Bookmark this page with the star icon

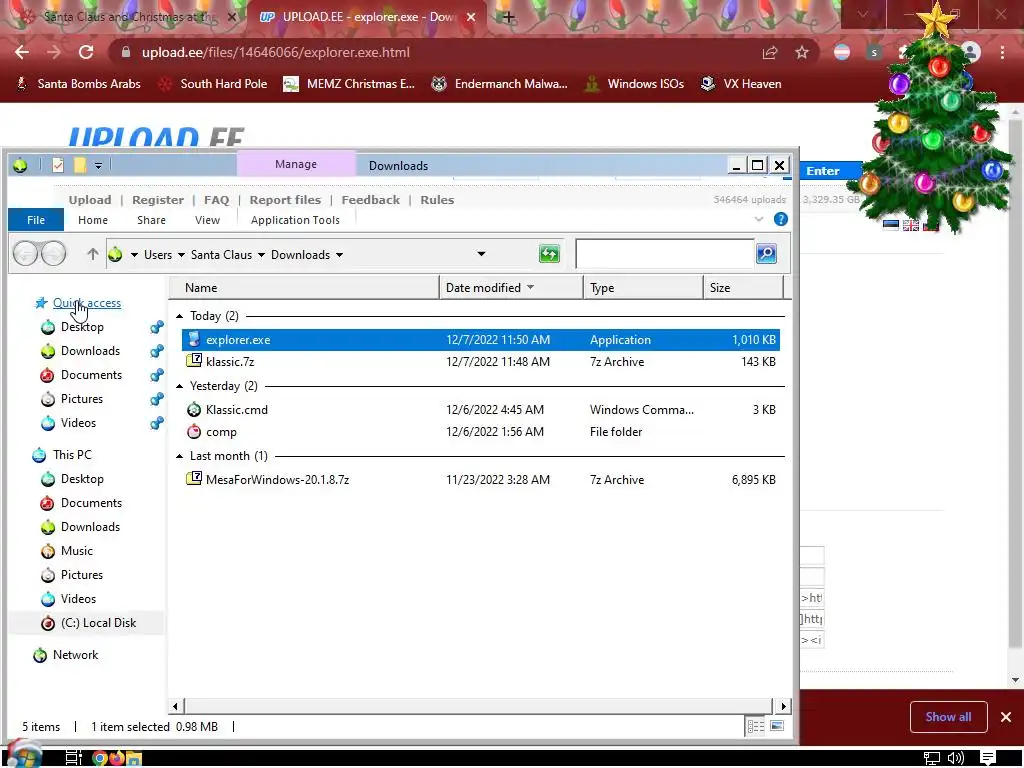tap(802, 52)
